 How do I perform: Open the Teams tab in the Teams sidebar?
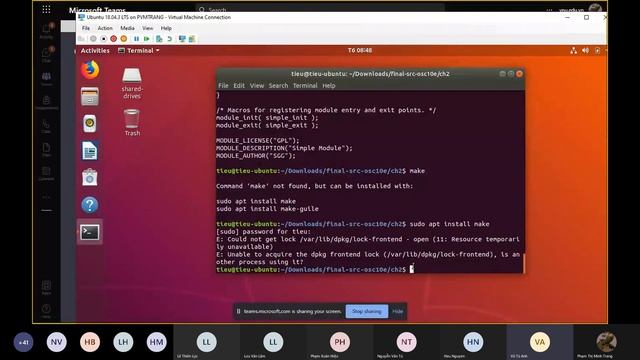pos(47,78)
